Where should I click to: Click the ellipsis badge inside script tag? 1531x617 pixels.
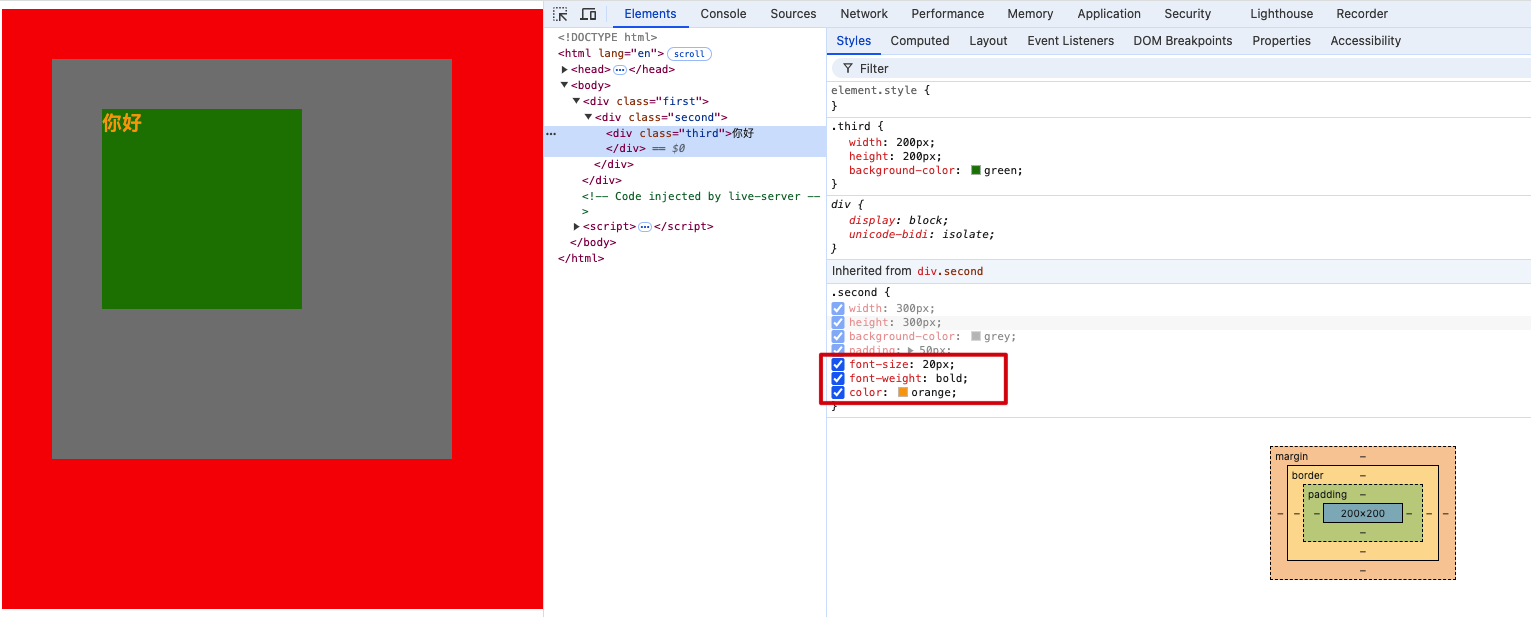tap(644, 227)
